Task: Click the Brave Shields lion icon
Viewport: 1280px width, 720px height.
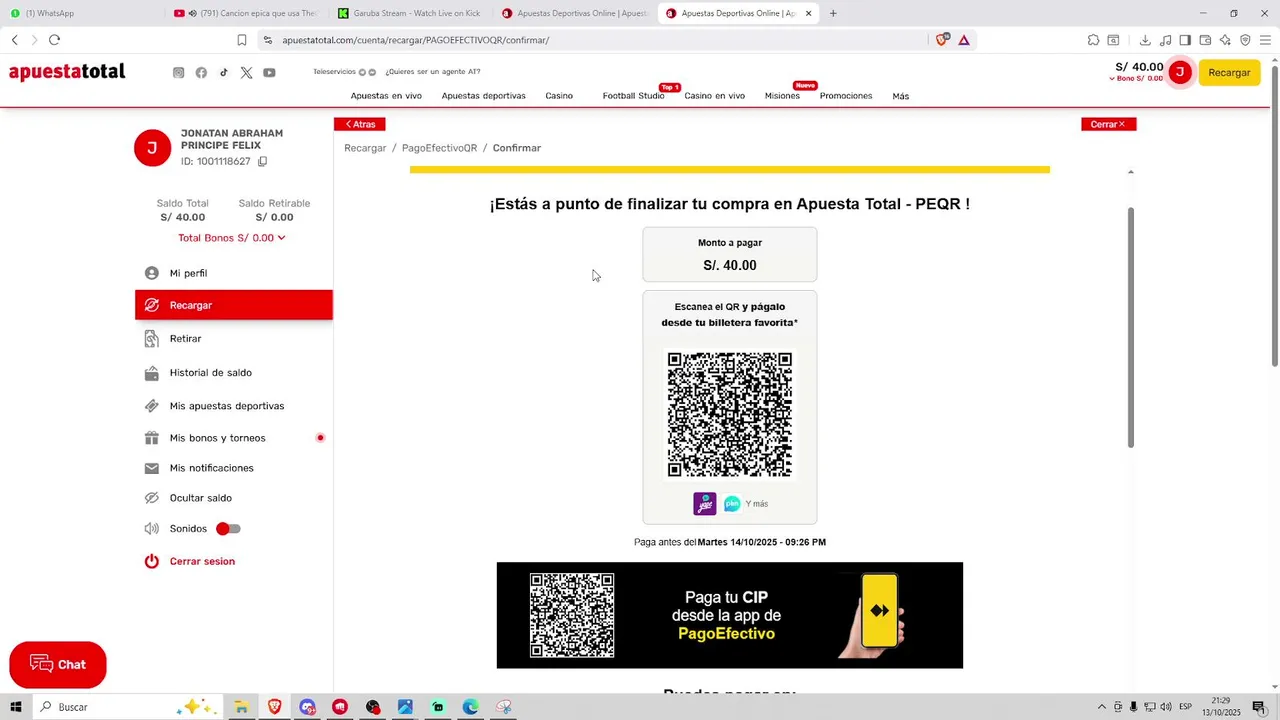Action: [x=941, y=40]
